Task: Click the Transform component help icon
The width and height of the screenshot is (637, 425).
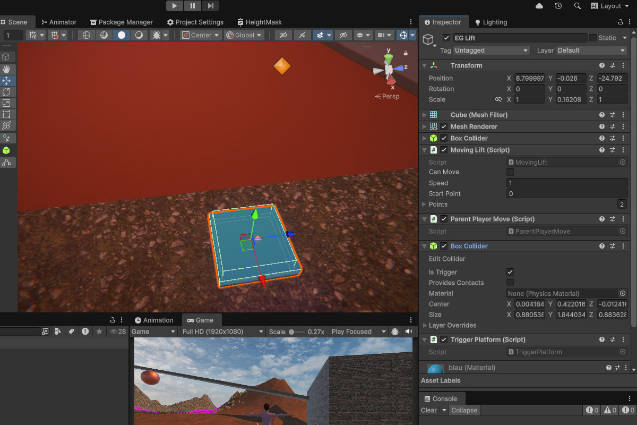Action: click(602, 65)
